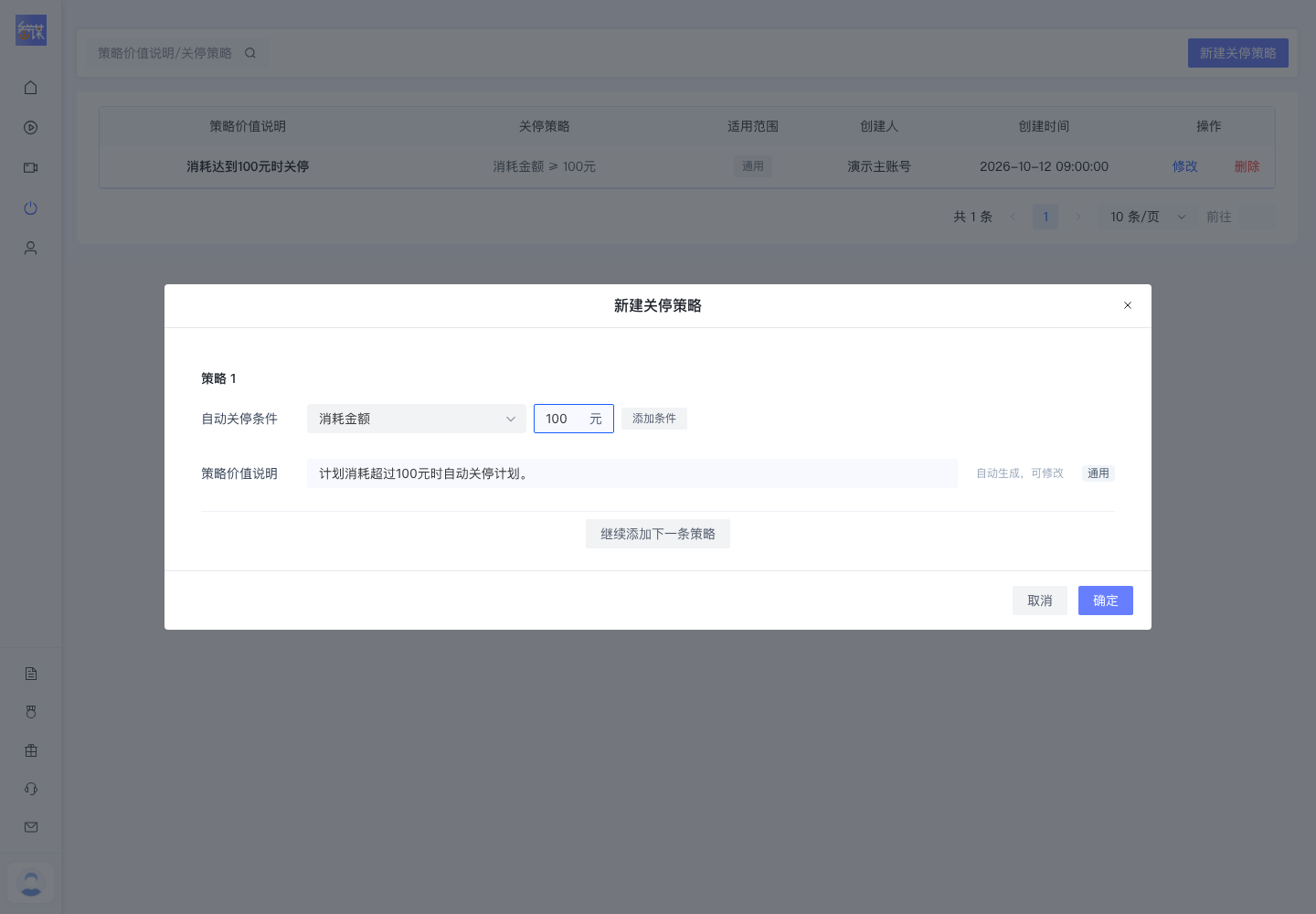This screenshot has width=1316, height=914.
Task: Click the 共 1 条 total count text
Action: pos(973,217)
